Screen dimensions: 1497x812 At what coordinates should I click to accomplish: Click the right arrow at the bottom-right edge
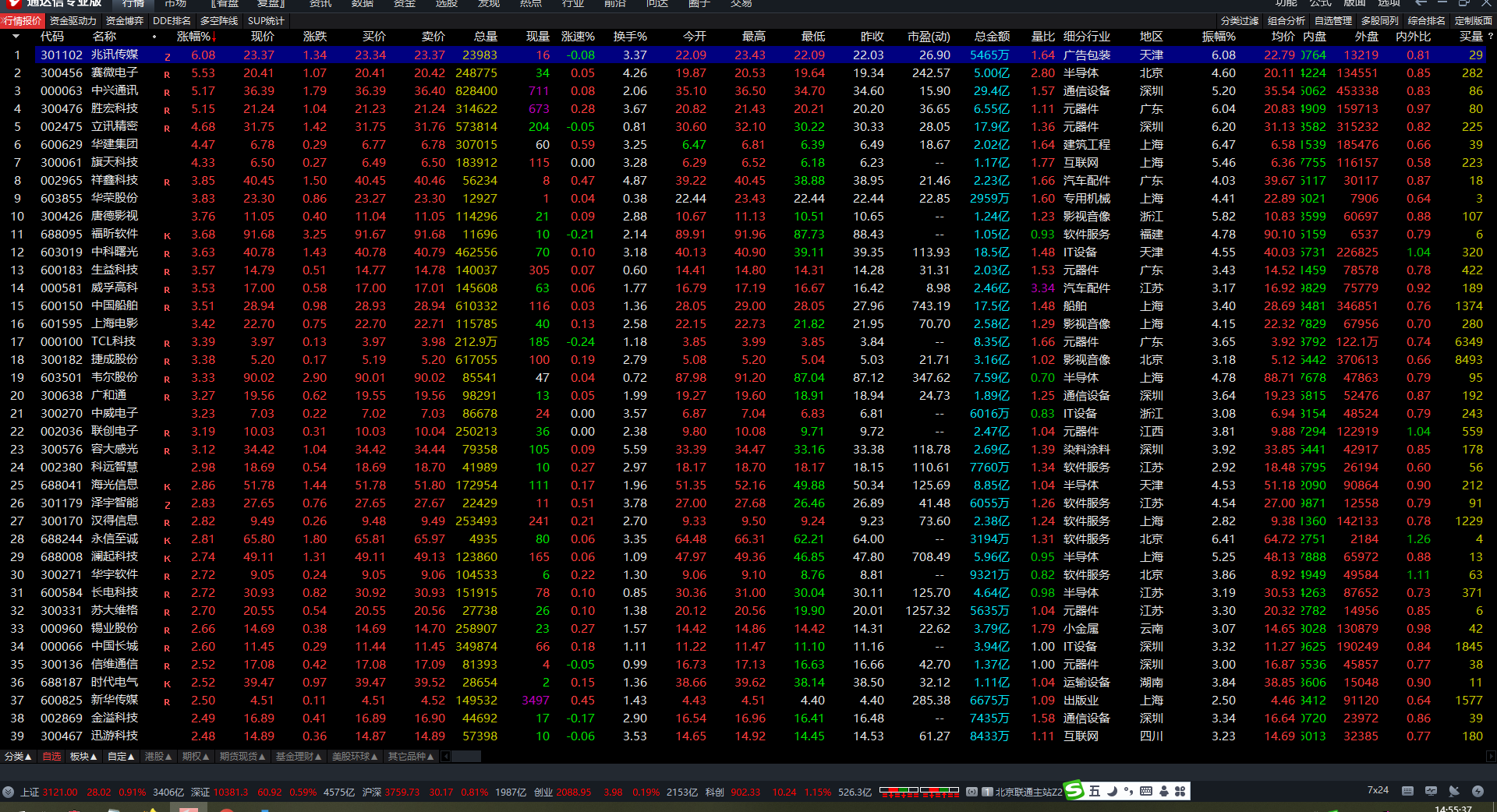pos(1491,757)
